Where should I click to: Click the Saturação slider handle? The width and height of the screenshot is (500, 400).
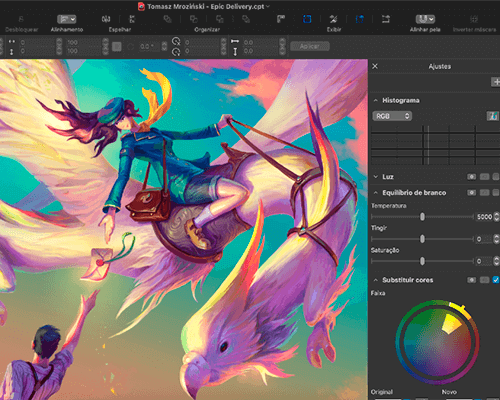[x=422, y=261]
